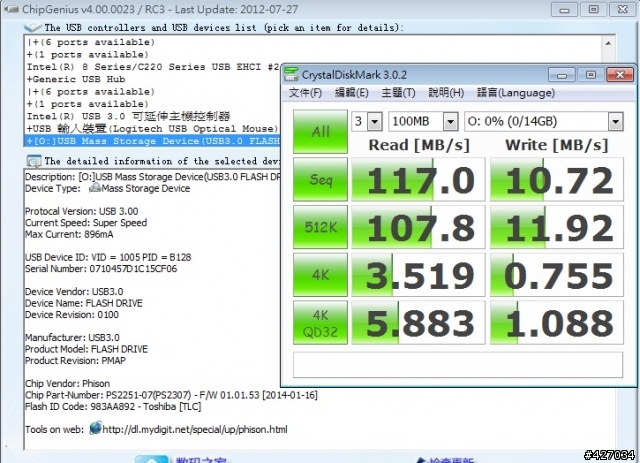
Task: Click the Seq write result 10.72
Action: tap(557, 179)
